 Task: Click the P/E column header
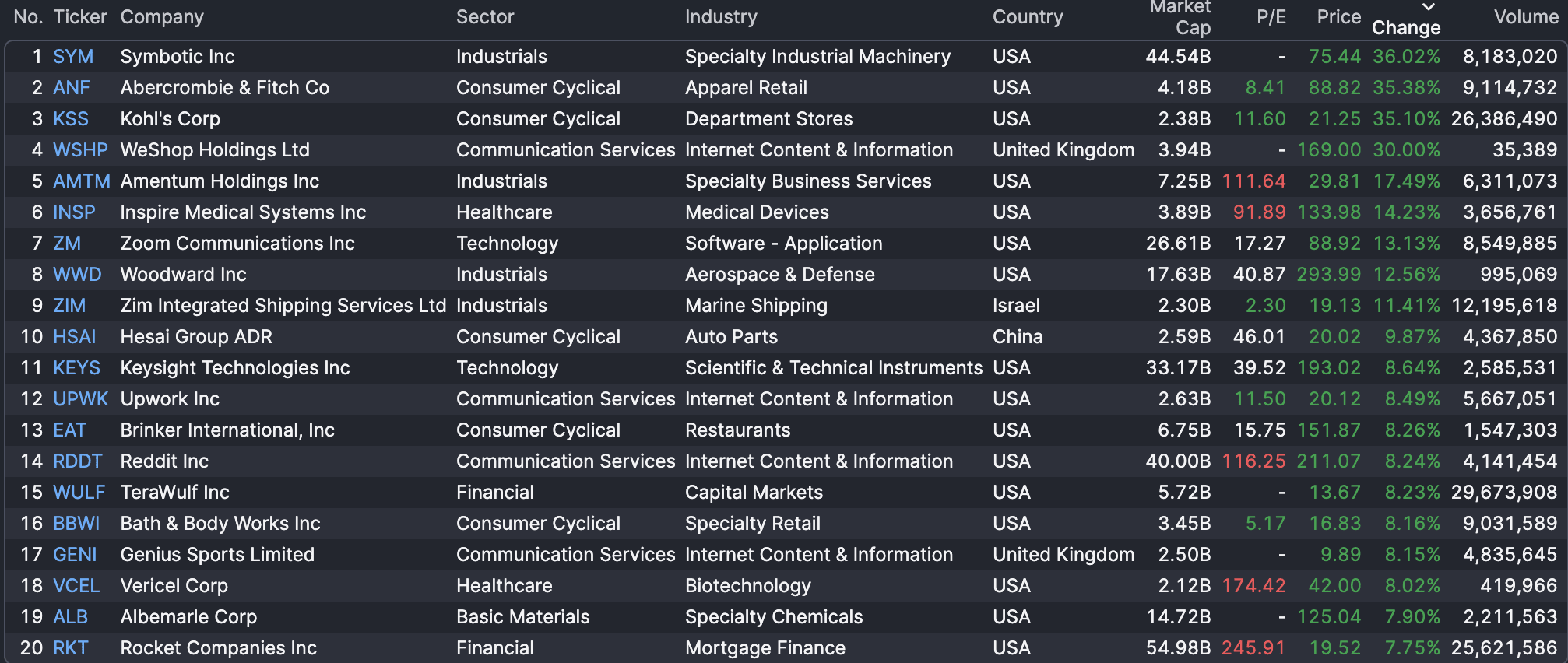click(x=1271, y=17)
